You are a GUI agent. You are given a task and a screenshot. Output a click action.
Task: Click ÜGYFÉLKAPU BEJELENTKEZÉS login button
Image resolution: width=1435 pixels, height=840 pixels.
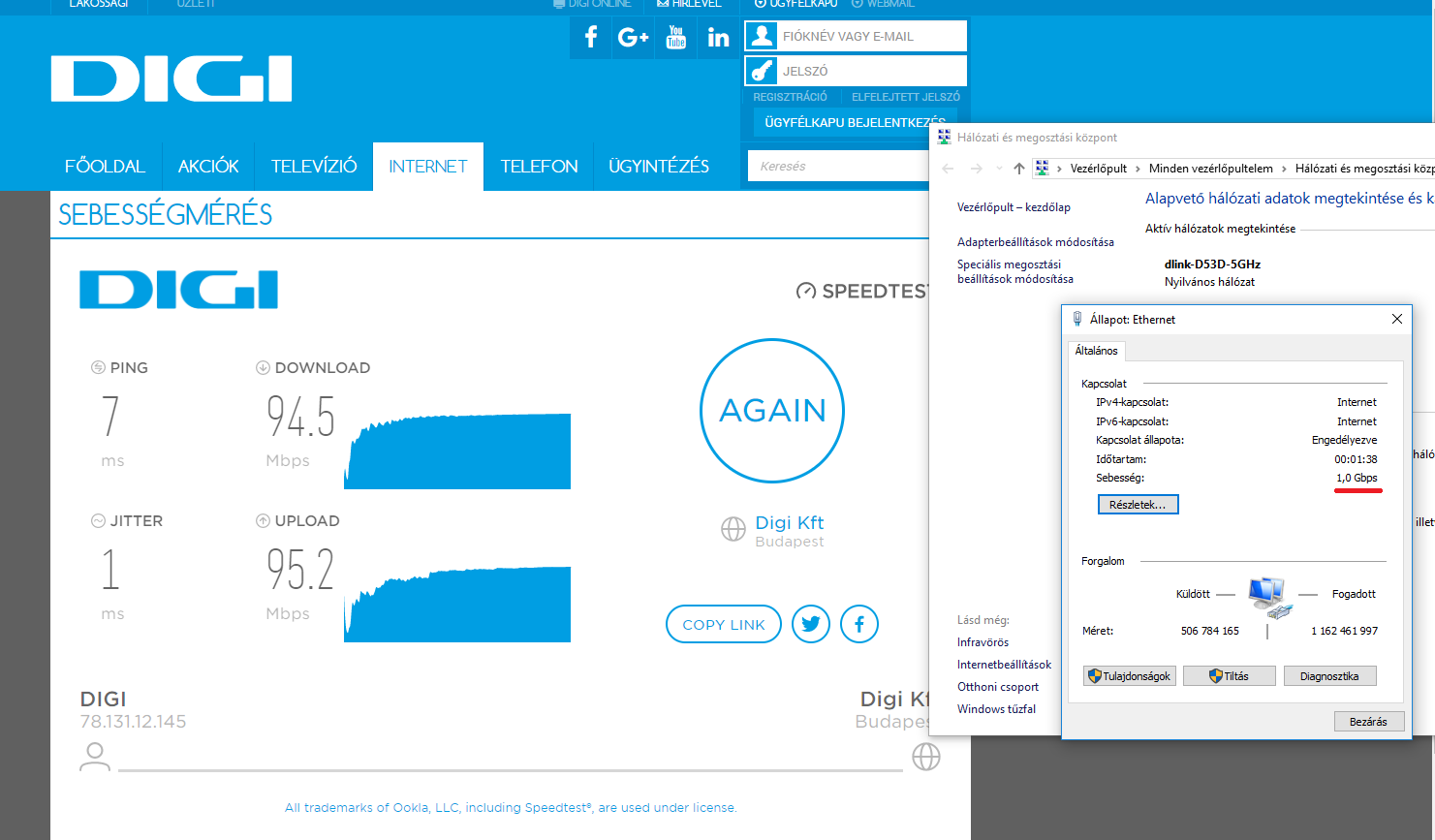click(x=855, y=123)
